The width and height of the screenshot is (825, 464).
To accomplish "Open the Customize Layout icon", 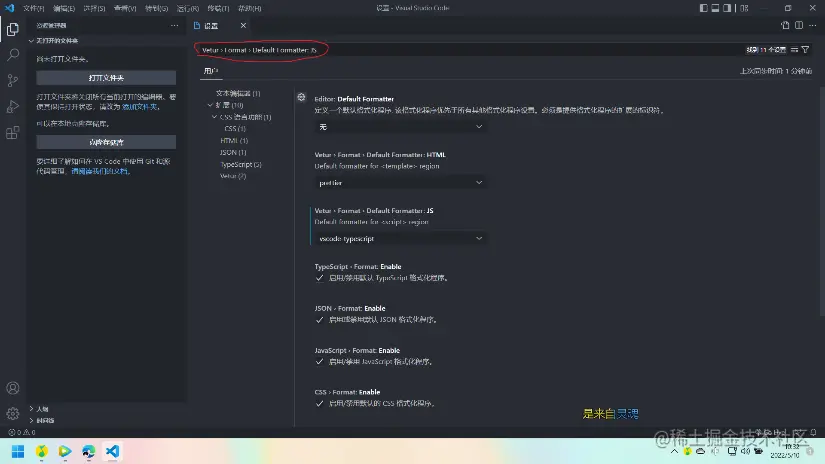I will click(x=744, y=8).
